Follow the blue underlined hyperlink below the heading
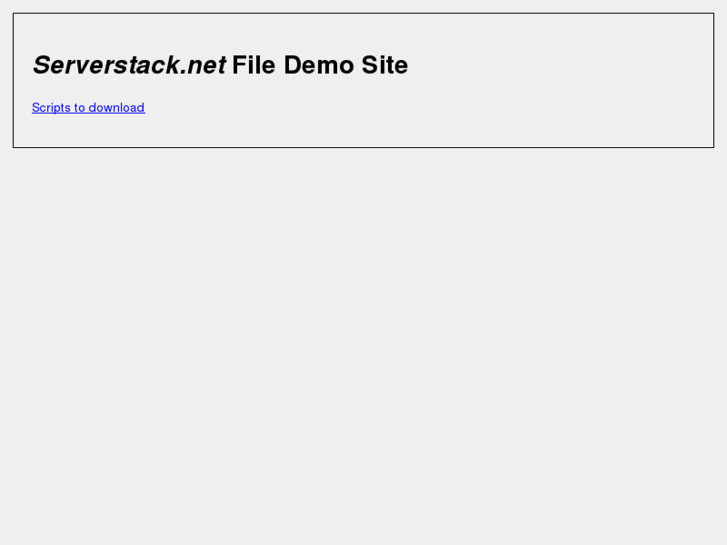Viewport: 727px width, 545px height. coord(88,108)
